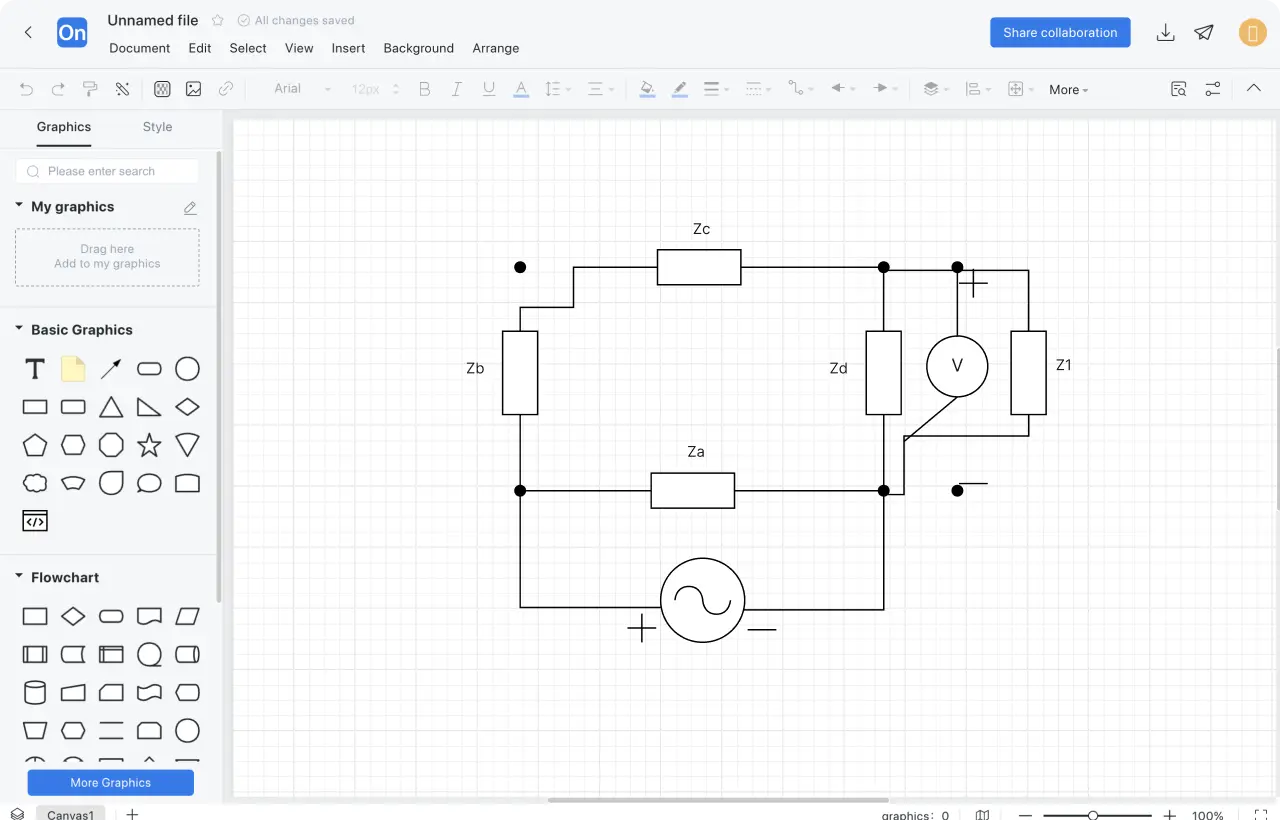Image resolution: width=1280 pixels, height=820 pixels.
Task: Select the star shape in Basic Graphics
Action: [149, 445]
